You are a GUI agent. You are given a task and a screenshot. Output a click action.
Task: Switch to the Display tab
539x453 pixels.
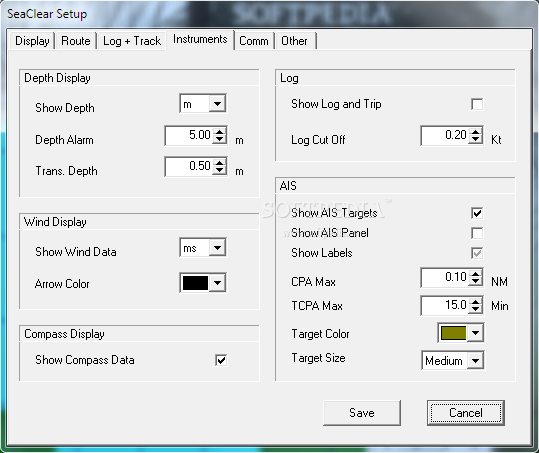tap(32, 41)
